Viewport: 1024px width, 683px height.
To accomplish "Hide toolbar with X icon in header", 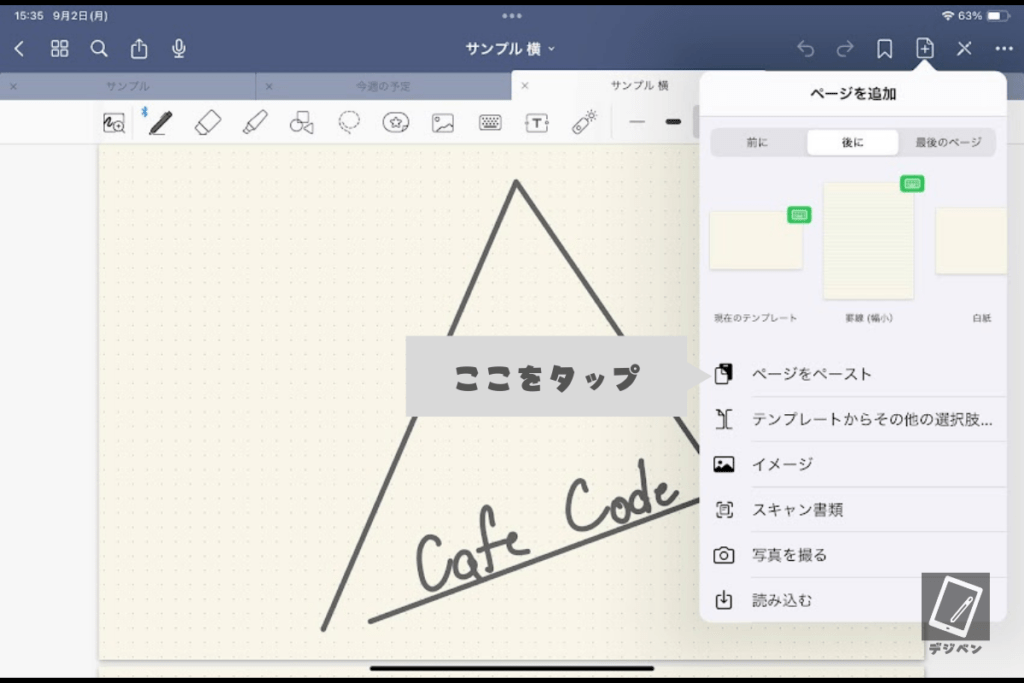I will [964, 48].
